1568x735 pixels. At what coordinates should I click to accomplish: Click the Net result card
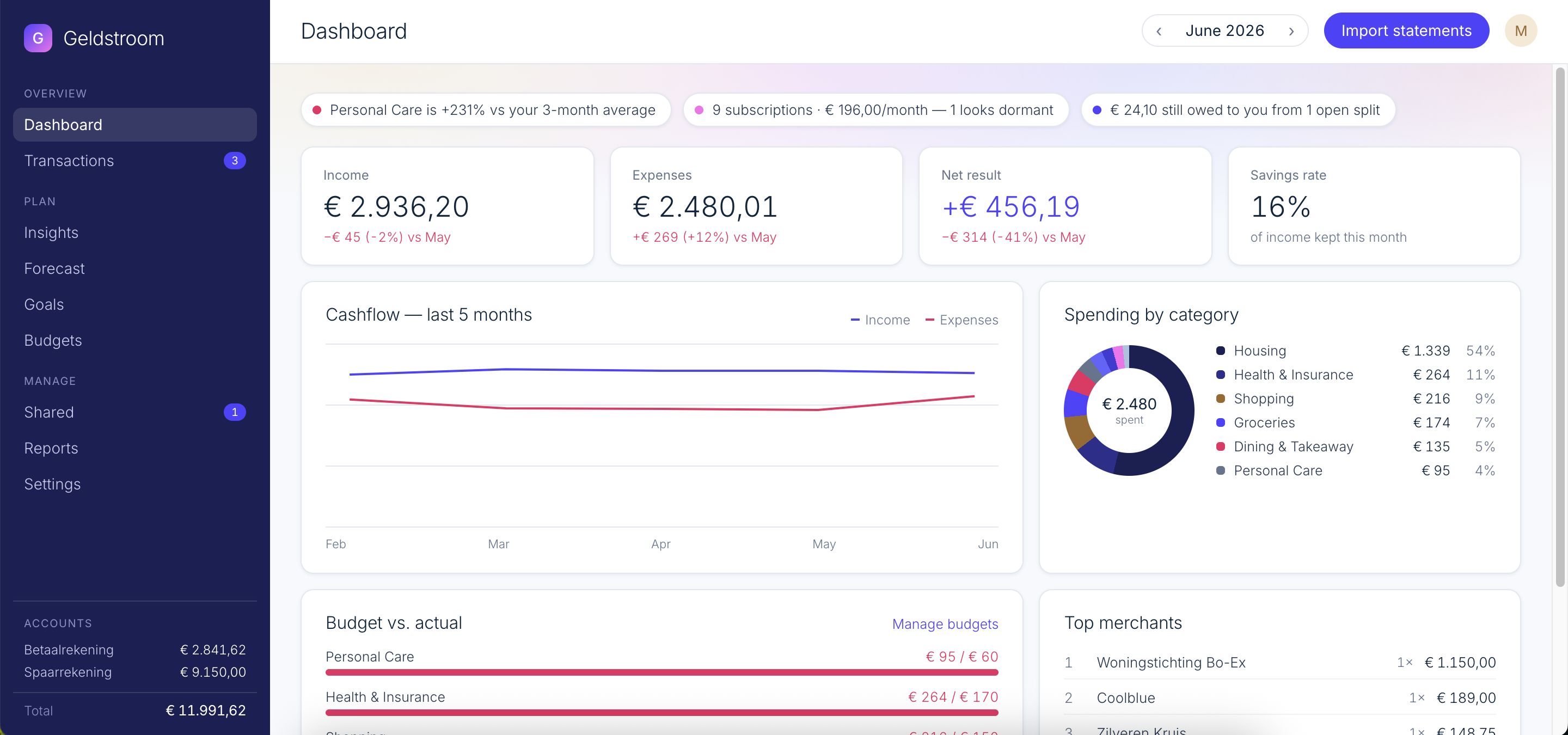click(1065, 206)
